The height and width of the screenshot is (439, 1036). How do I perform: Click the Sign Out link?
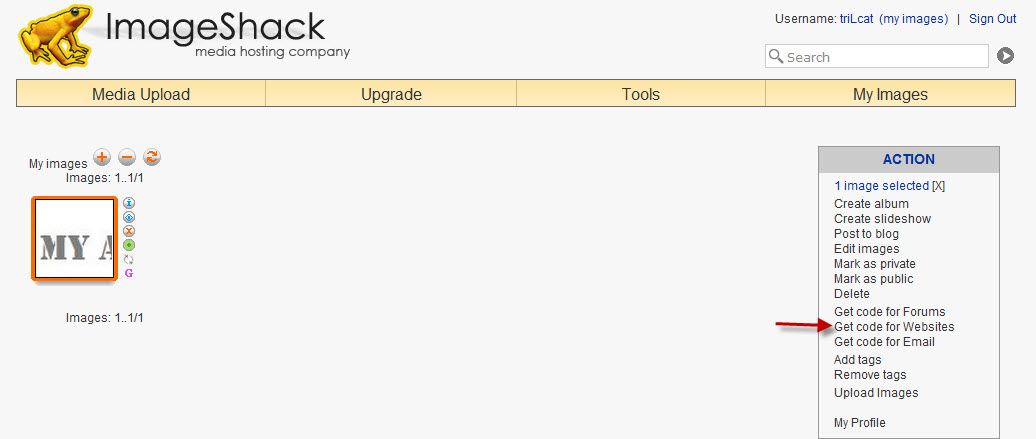tap(992, 19)
